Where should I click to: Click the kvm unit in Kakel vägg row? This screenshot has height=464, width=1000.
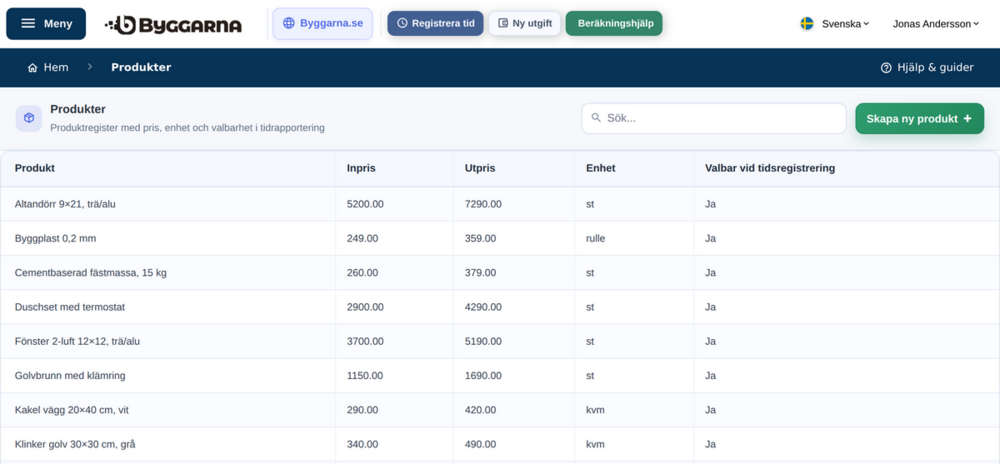tap(596, 410)
